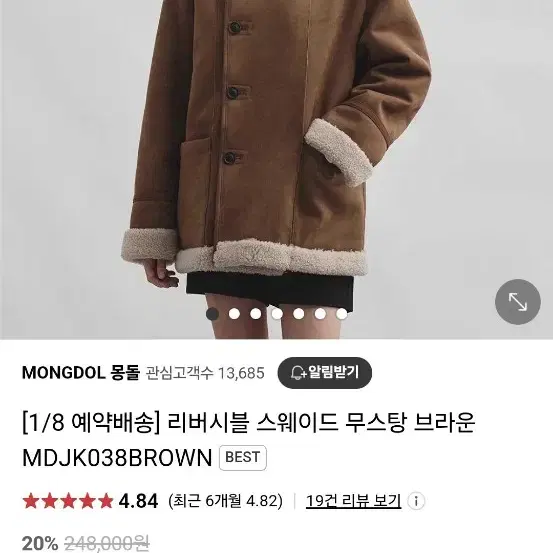This screenshot has width=553, height=553.
Task: Expand product image to fullscreen
Action: (x=517, y=302)
